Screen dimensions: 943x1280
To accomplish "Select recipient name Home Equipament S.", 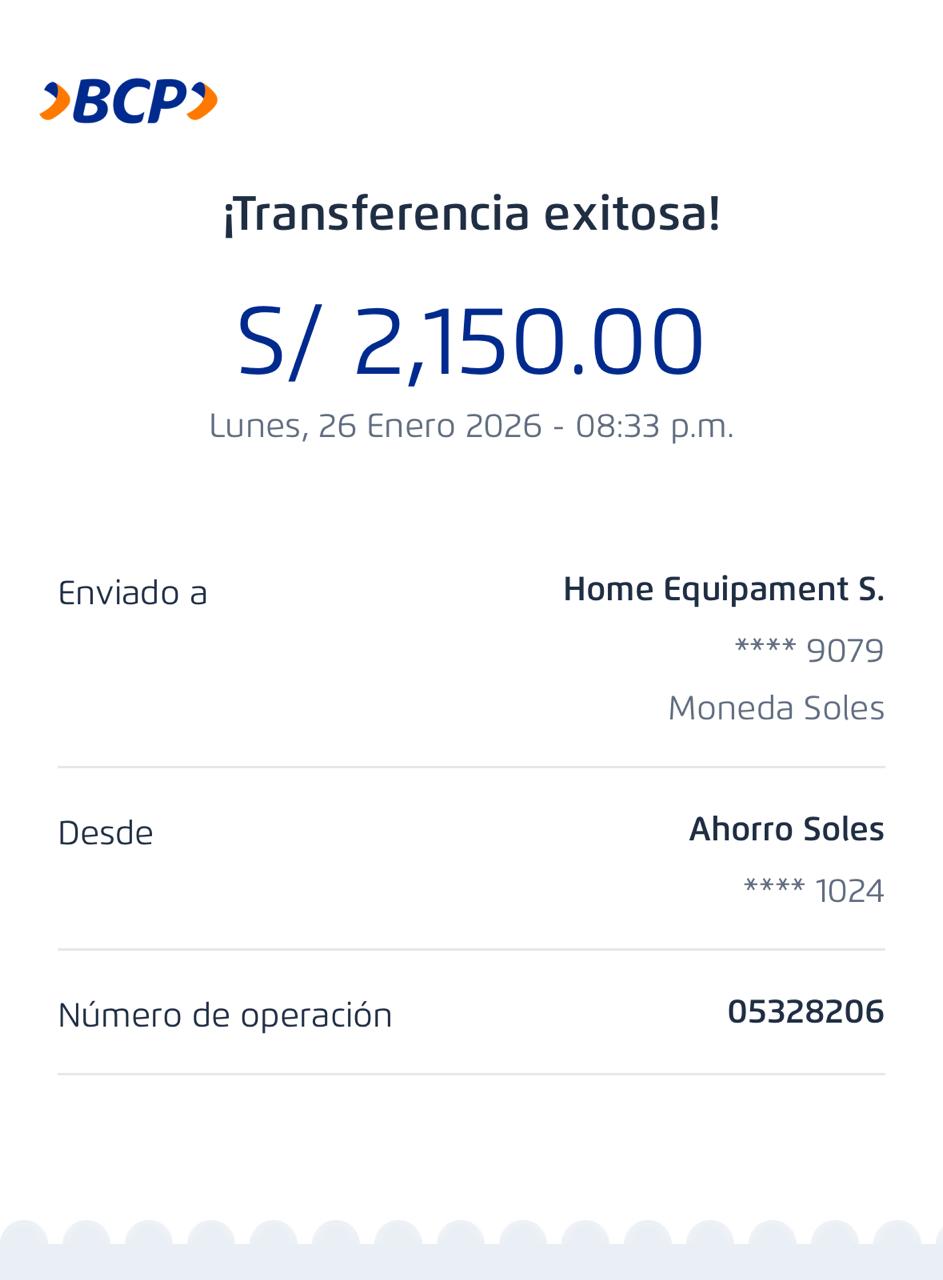I will point(723,589).
